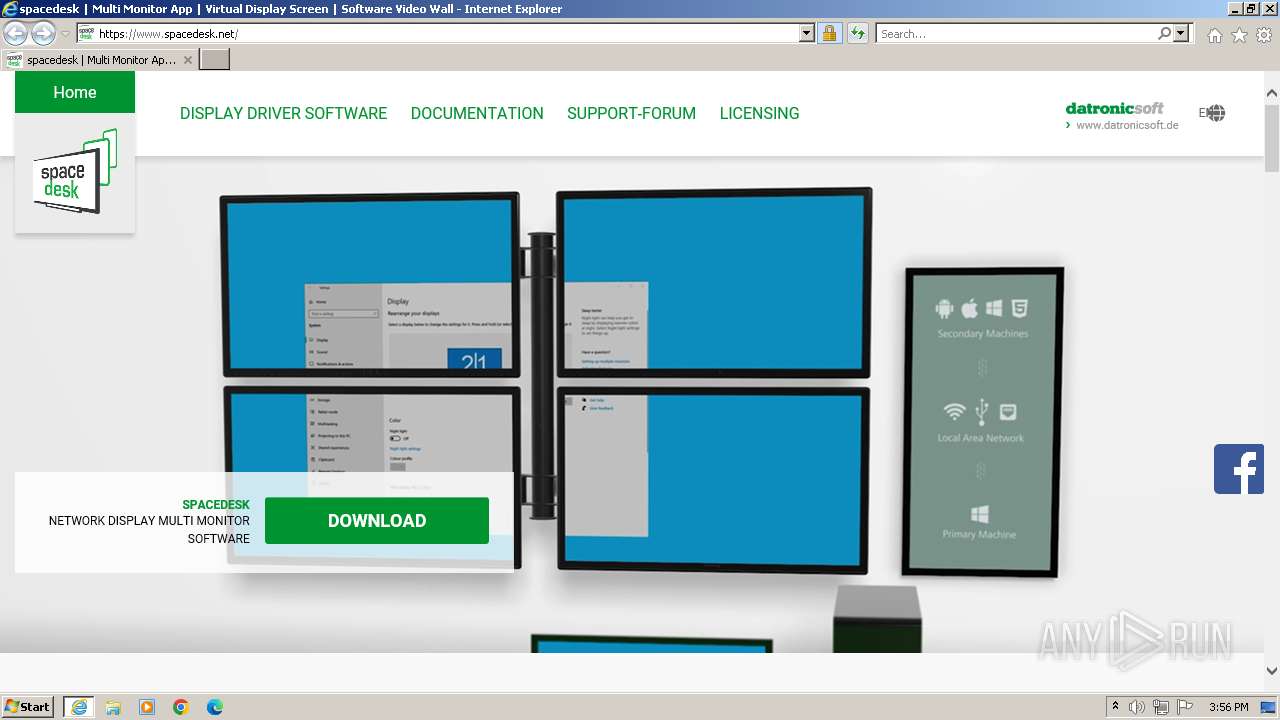Click the browser Back arrow
1280x720 pixels.
15,33
